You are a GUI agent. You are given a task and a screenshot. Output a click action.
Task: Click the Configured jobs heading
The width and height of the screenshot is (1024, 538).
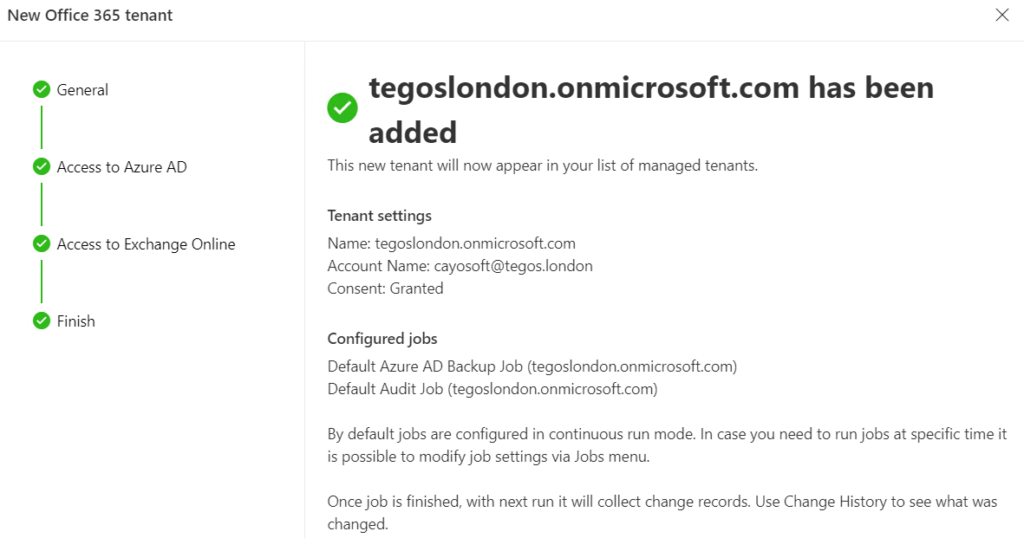[x=382, y=338]
